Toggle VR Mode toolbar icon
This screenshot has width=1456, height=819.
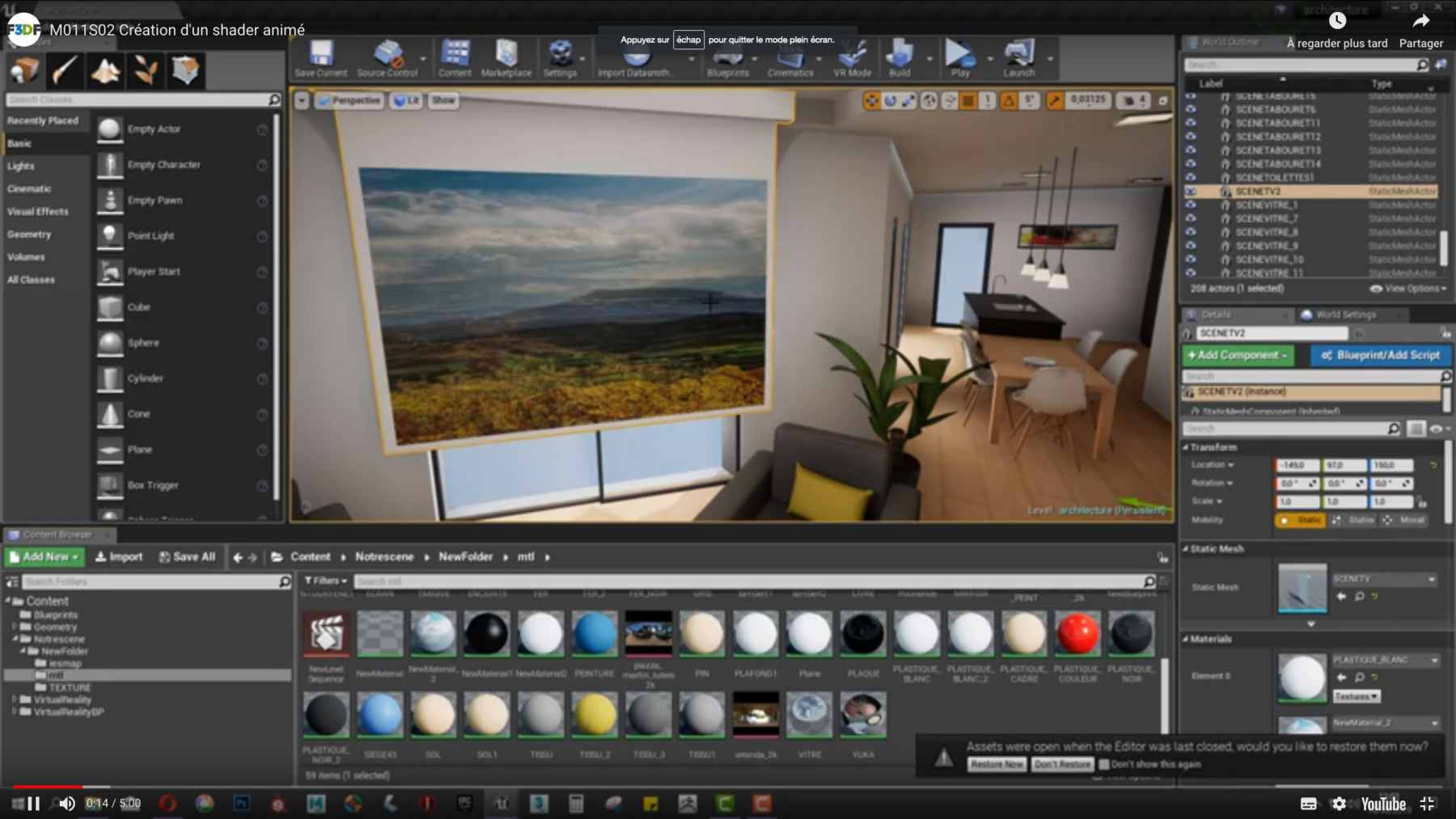(853, 58)
